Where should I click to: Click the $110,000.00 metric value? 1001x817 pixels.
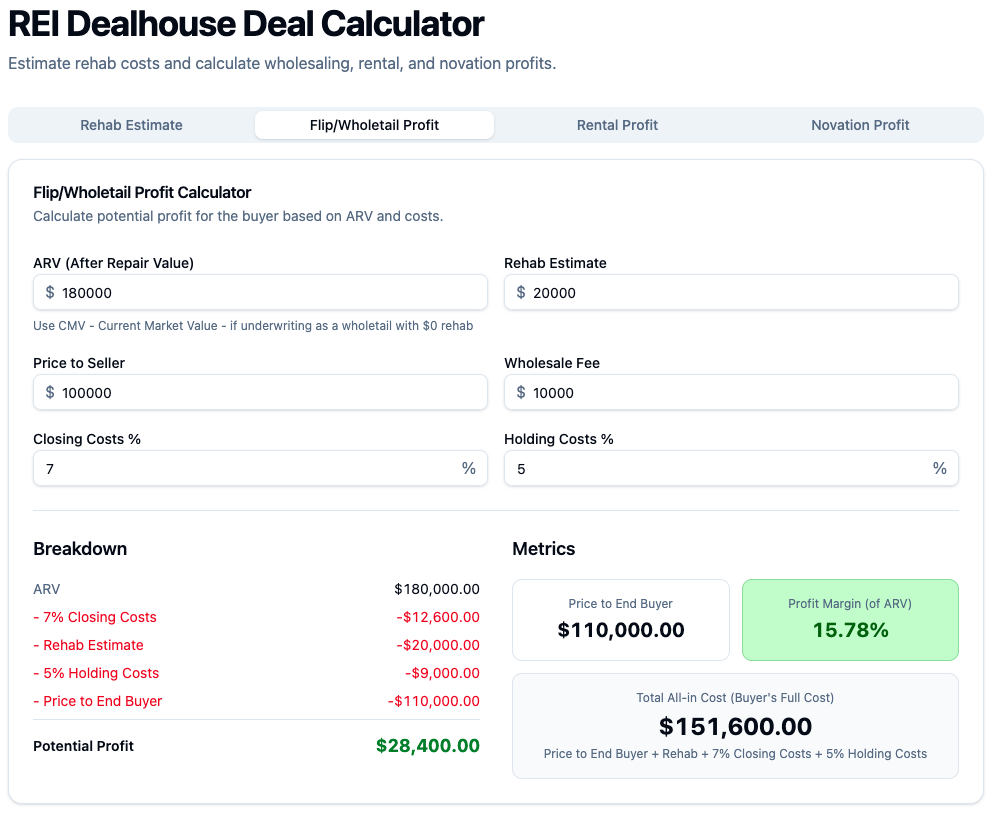(x=621, y=631)
